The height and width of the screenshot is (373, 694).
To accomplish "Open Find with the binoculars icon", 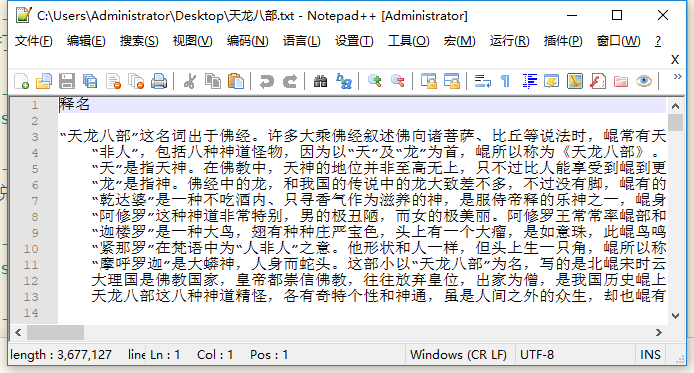I will 320,81.
